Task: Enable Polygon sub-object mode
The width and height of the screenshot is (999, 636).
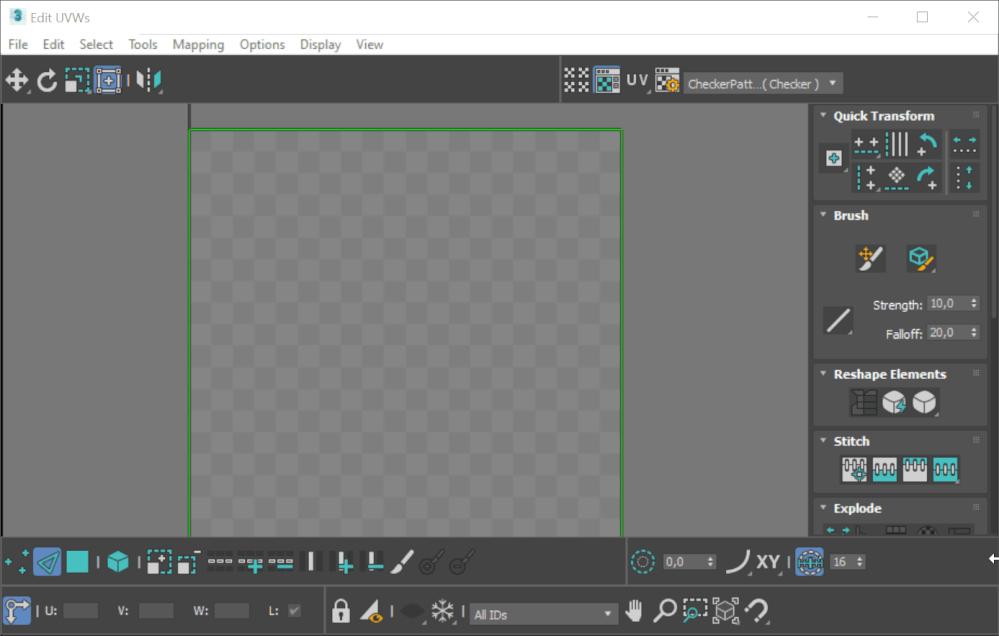Action: coord(77,561)
